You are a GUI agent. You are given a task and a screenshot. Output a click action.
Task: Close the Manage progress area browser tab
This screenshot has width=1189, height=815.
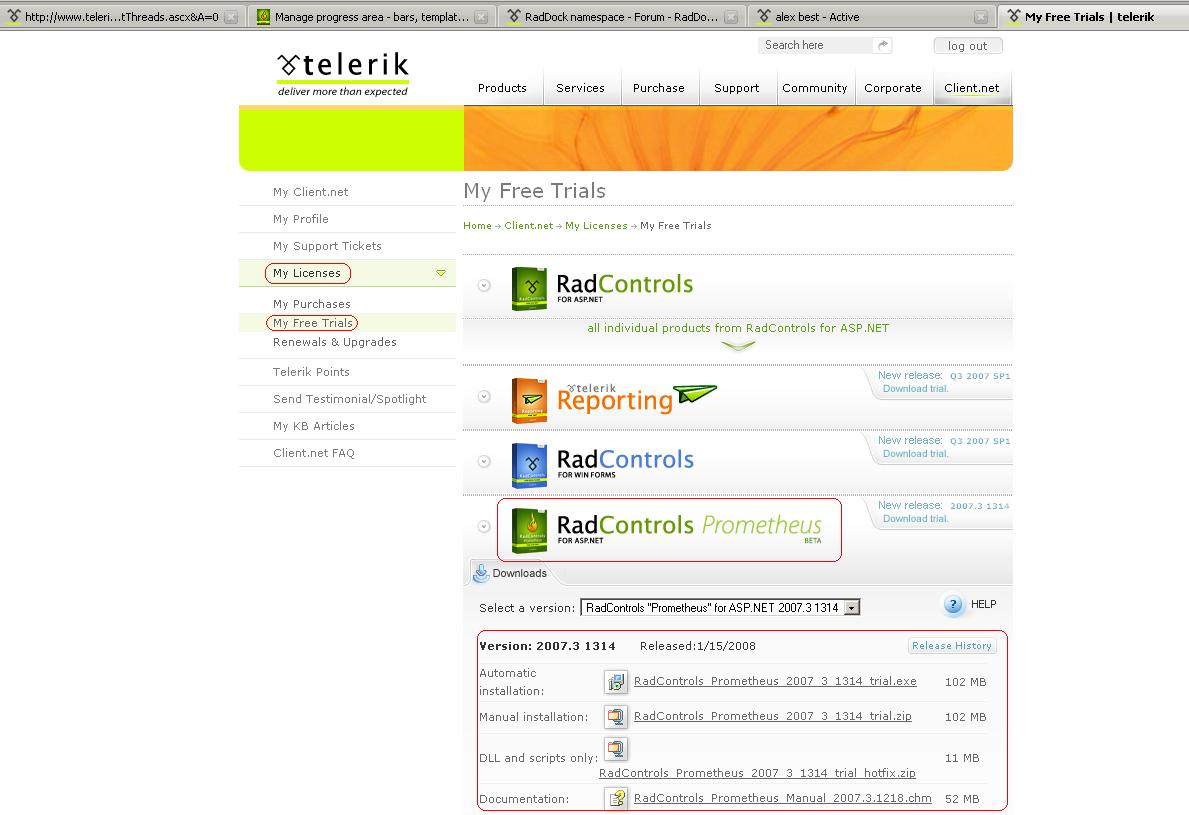481,17
